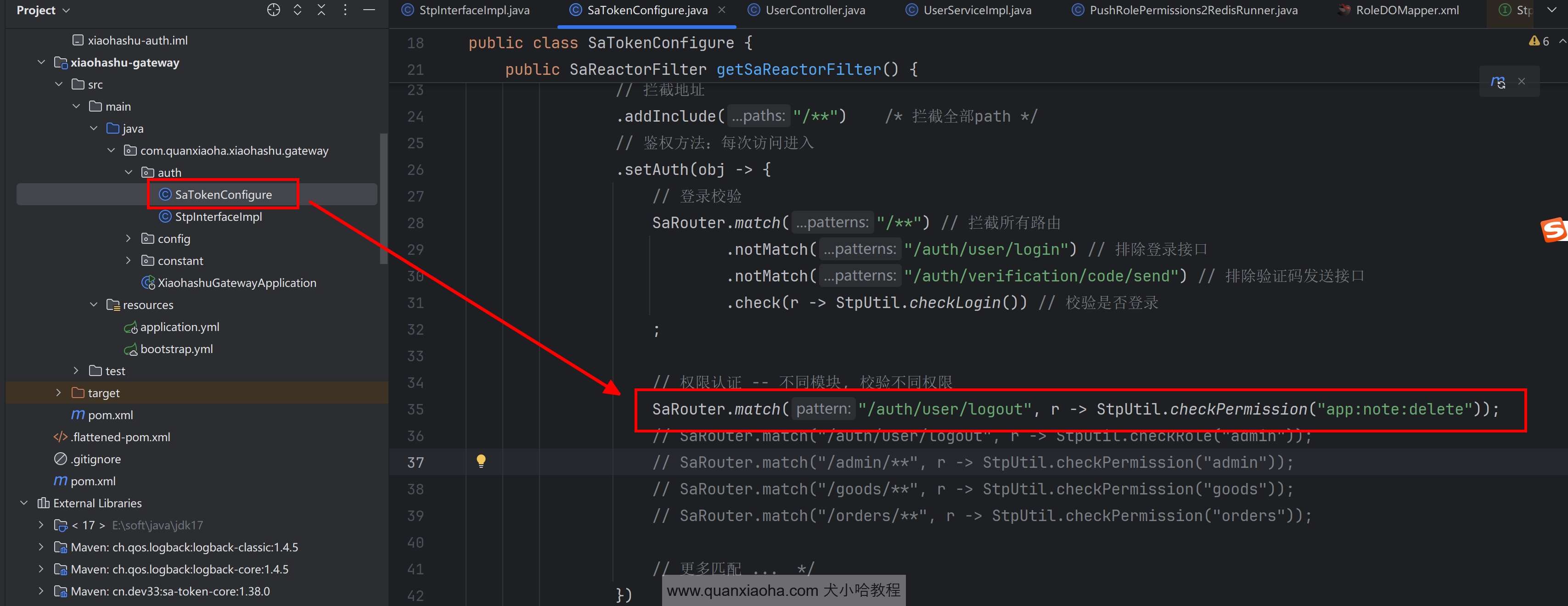
Task: Click the lightbulb intention icon on line 37
Action: (x=481, y=460)
